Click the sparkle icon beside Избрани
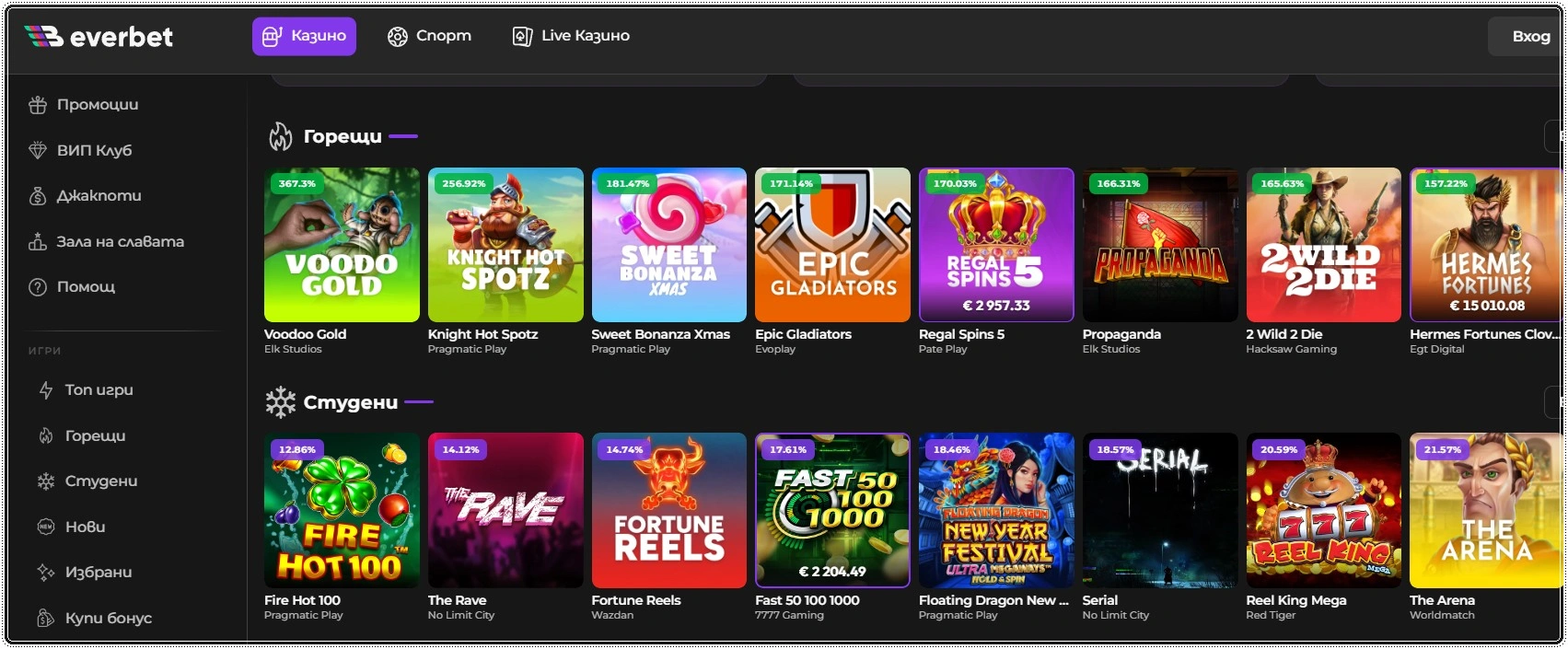Screen dimensions: 1568x649 coord(46,573)
